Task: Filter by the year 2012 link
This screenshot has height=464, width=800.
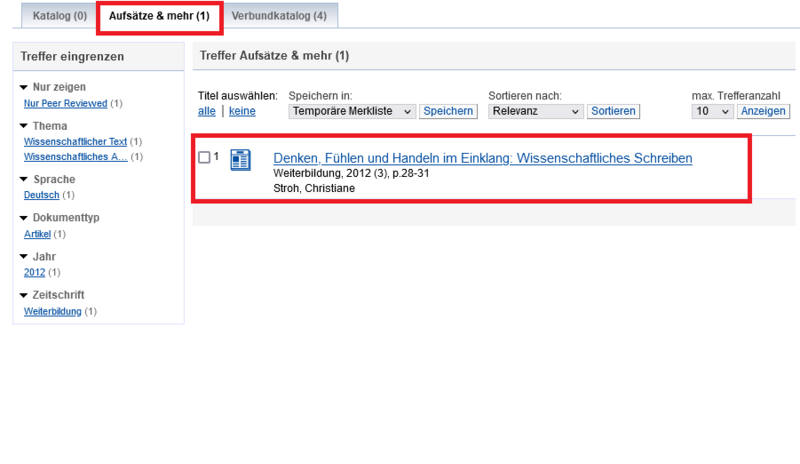Action: (35, 272)
